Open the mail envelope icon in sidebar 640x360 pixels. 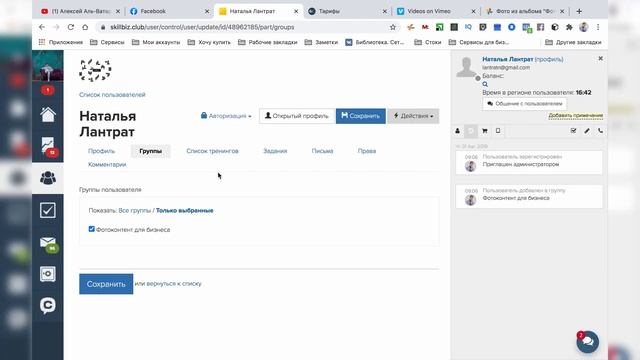coord(48,242)
